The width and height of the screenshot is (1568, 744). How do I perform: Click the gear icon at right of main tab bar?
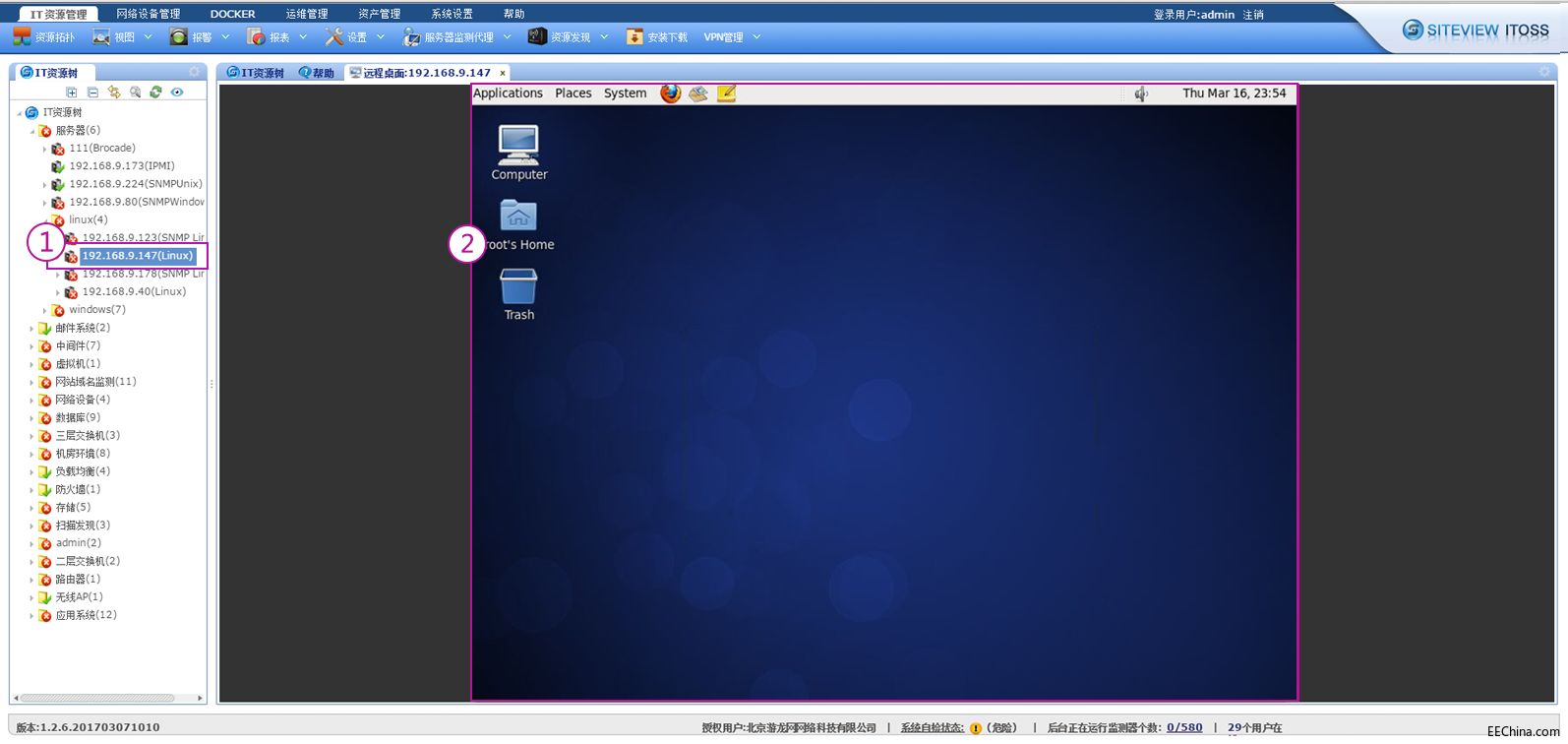point(1544,72)
